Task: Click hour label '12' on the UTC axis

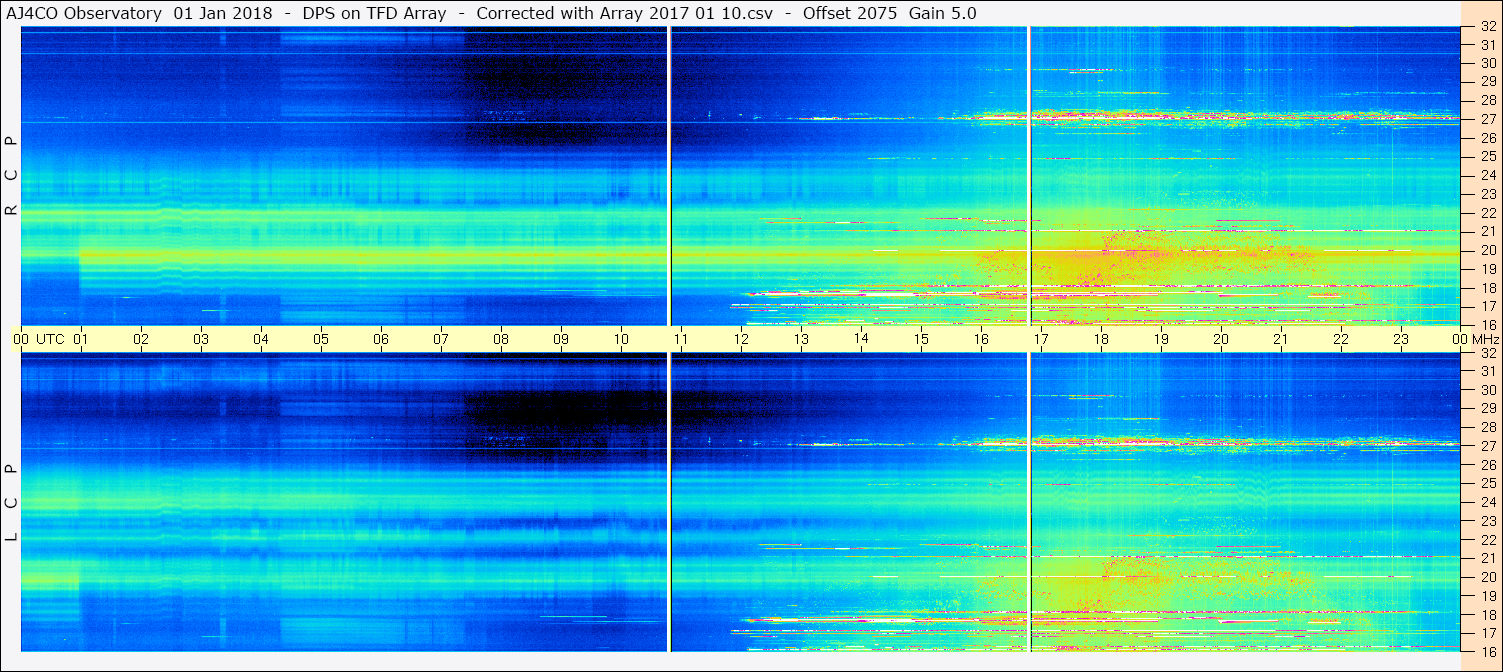Action: (741, 339)
